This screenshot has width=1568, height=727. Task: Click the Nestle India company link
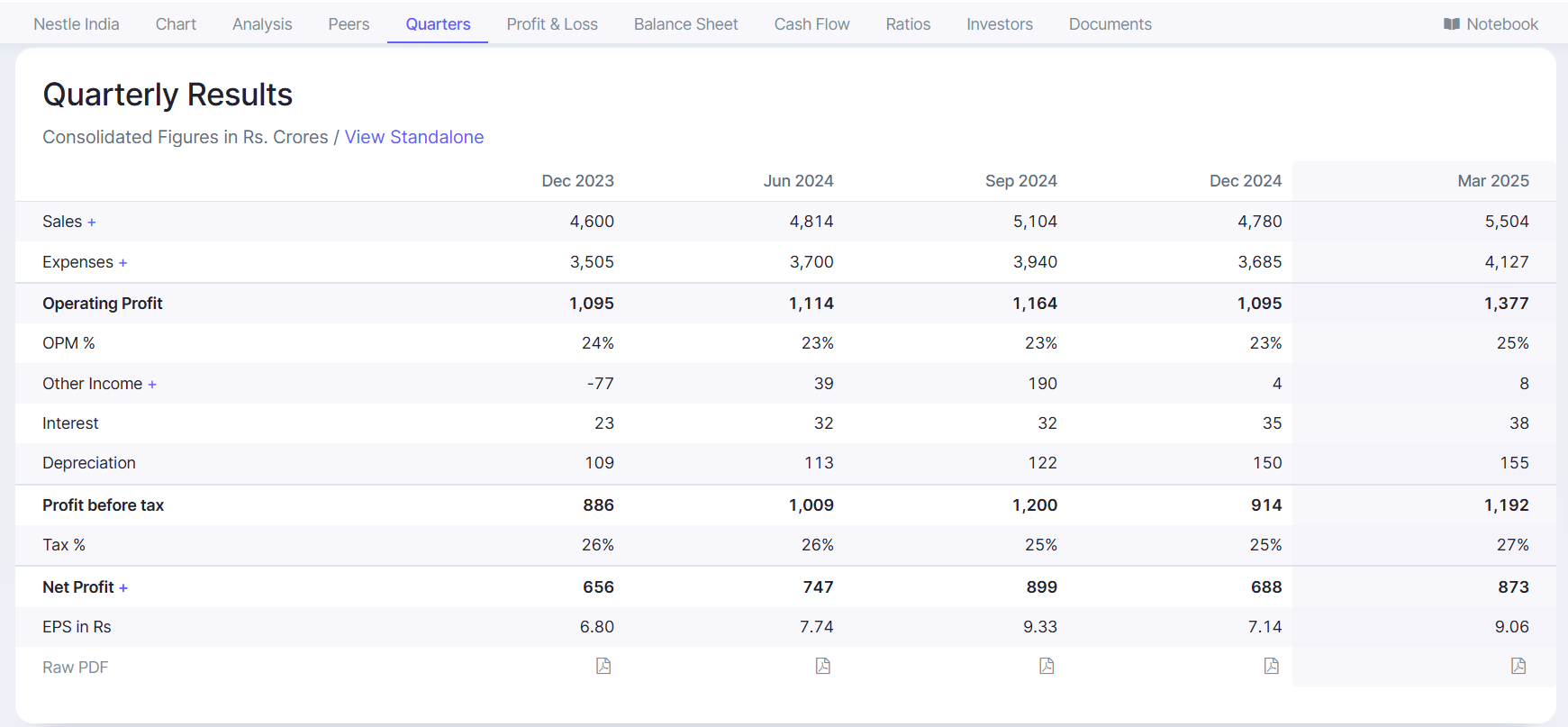[77, 24]
